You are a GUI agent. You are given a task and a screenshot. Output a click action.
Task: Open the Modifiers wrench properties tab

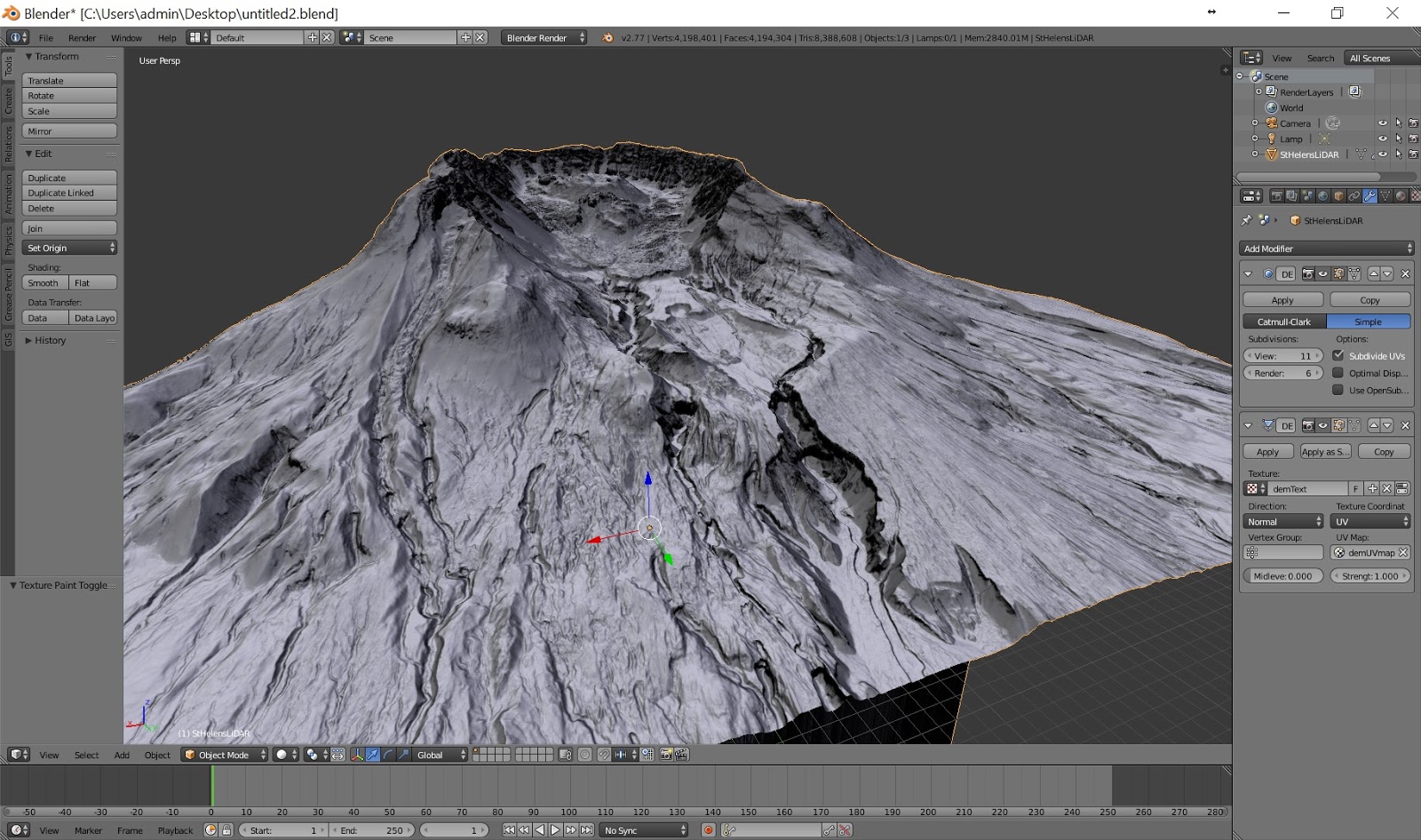tap(1369, 196)
